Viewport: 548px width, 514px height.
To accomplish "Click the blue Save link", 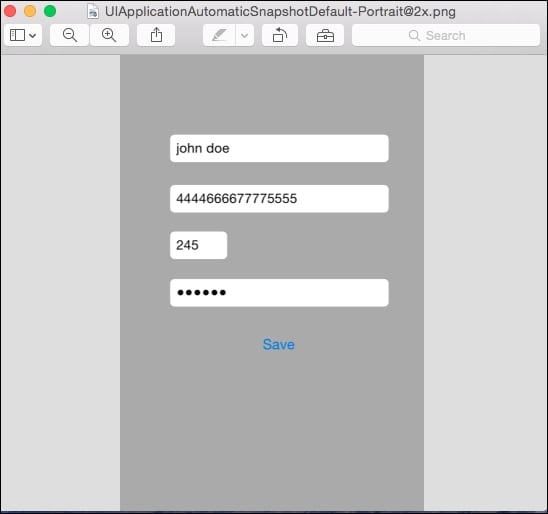I will pyautogui.click(x=279, y=345).
